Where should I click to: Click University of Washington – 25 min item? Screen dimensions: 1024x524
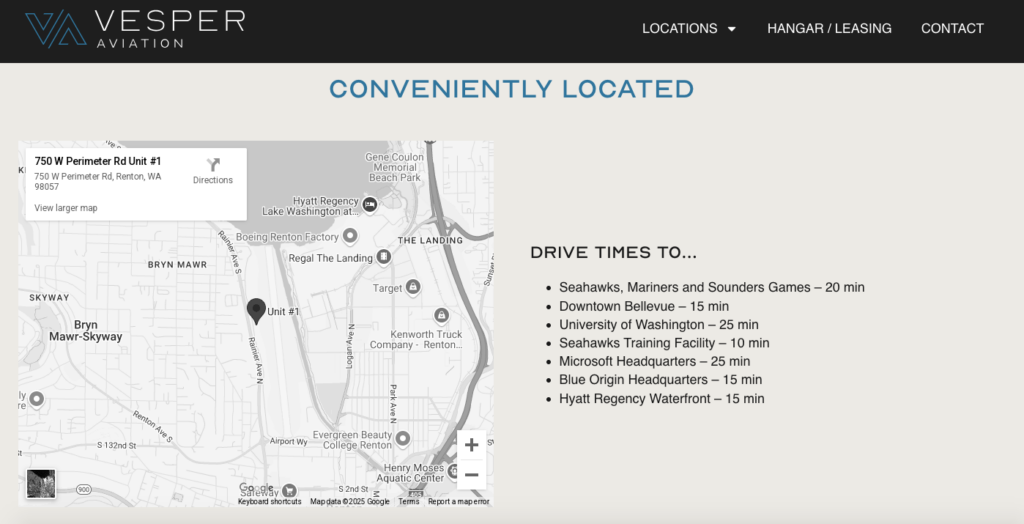(659, 325)
